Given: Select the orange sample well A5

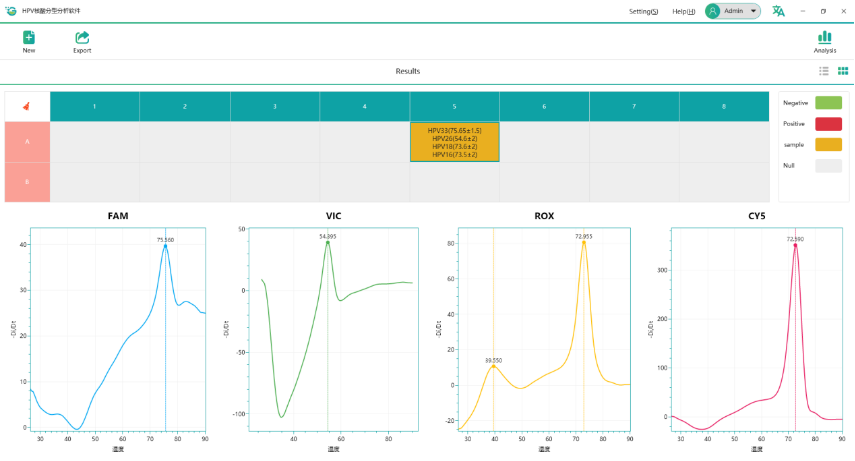Looking at the screenshot, I should [454, 142].
